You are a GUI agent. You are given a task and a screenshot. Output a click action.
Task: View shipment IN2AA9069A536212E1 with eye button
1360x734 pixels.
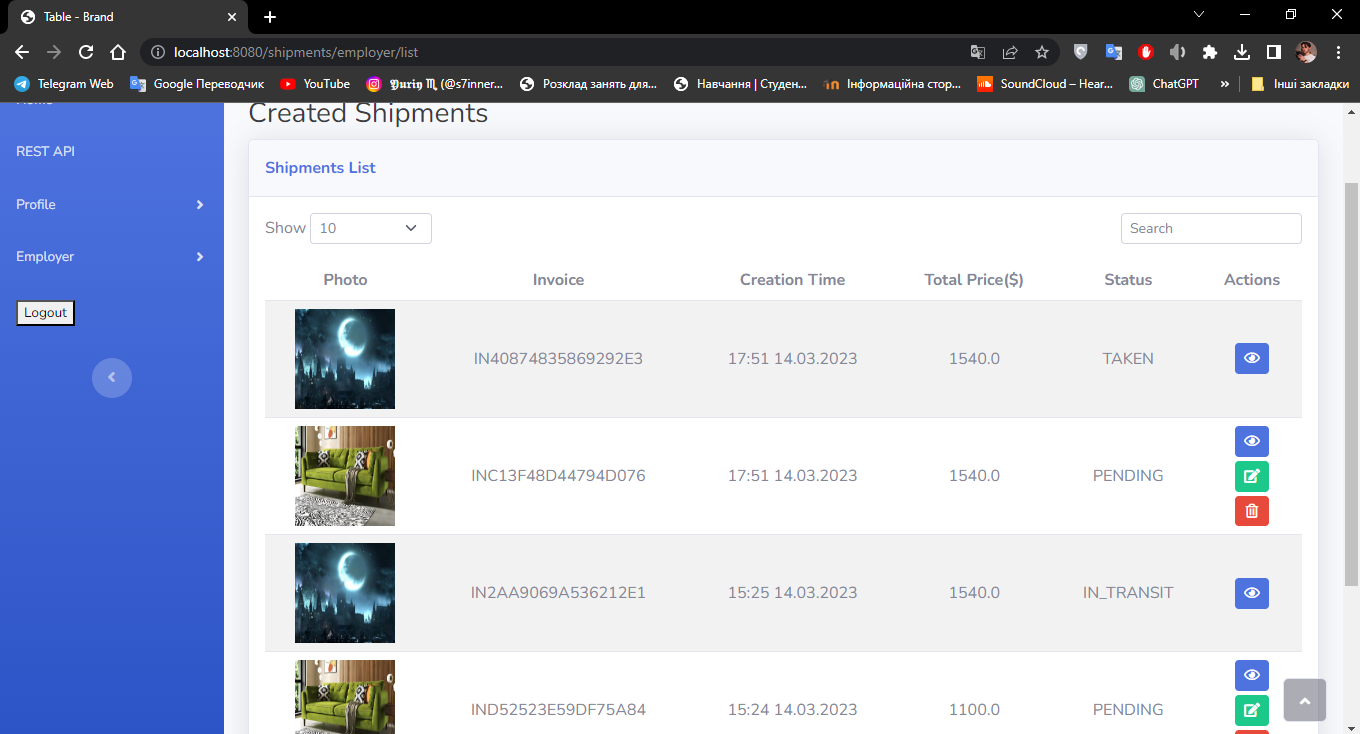1251,593
